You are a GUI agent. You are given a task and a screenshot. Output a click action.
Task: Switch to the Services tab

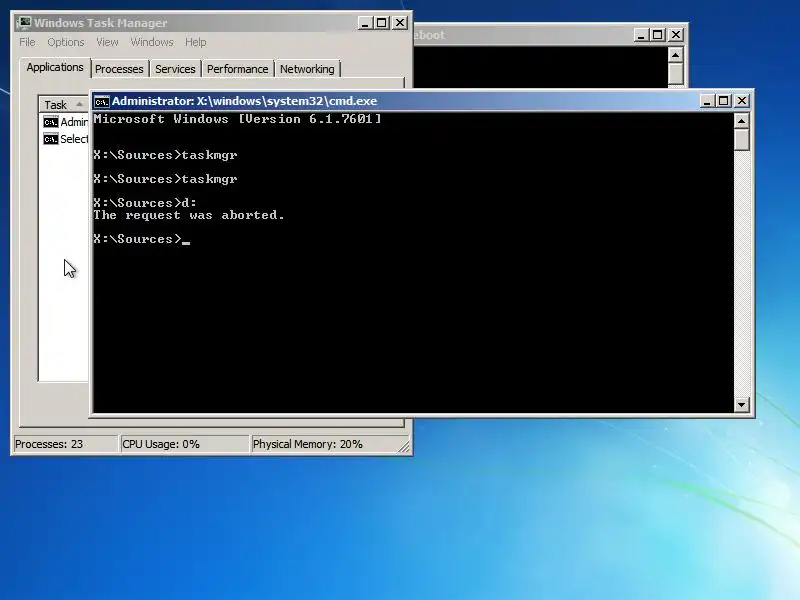pyautogui.click(x=175, y=69)
